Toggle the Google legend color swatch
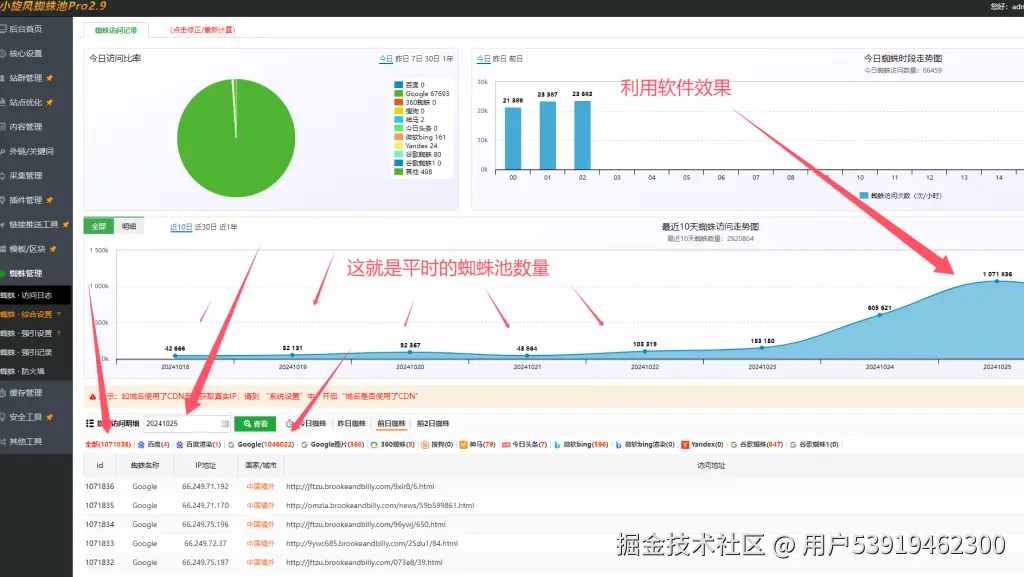 (398, 93)
